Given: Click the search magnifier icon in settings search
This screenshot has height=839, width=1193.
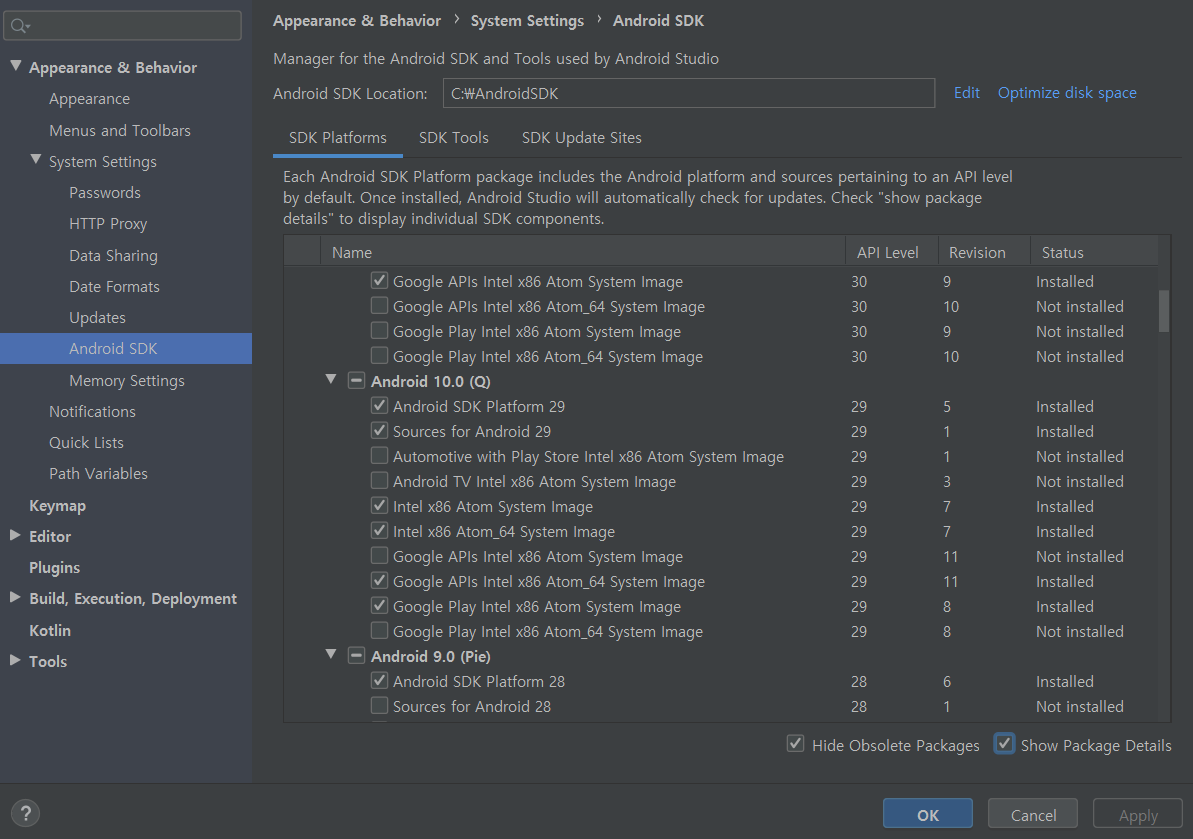Looking at the screenshot, I should (20, 26).
